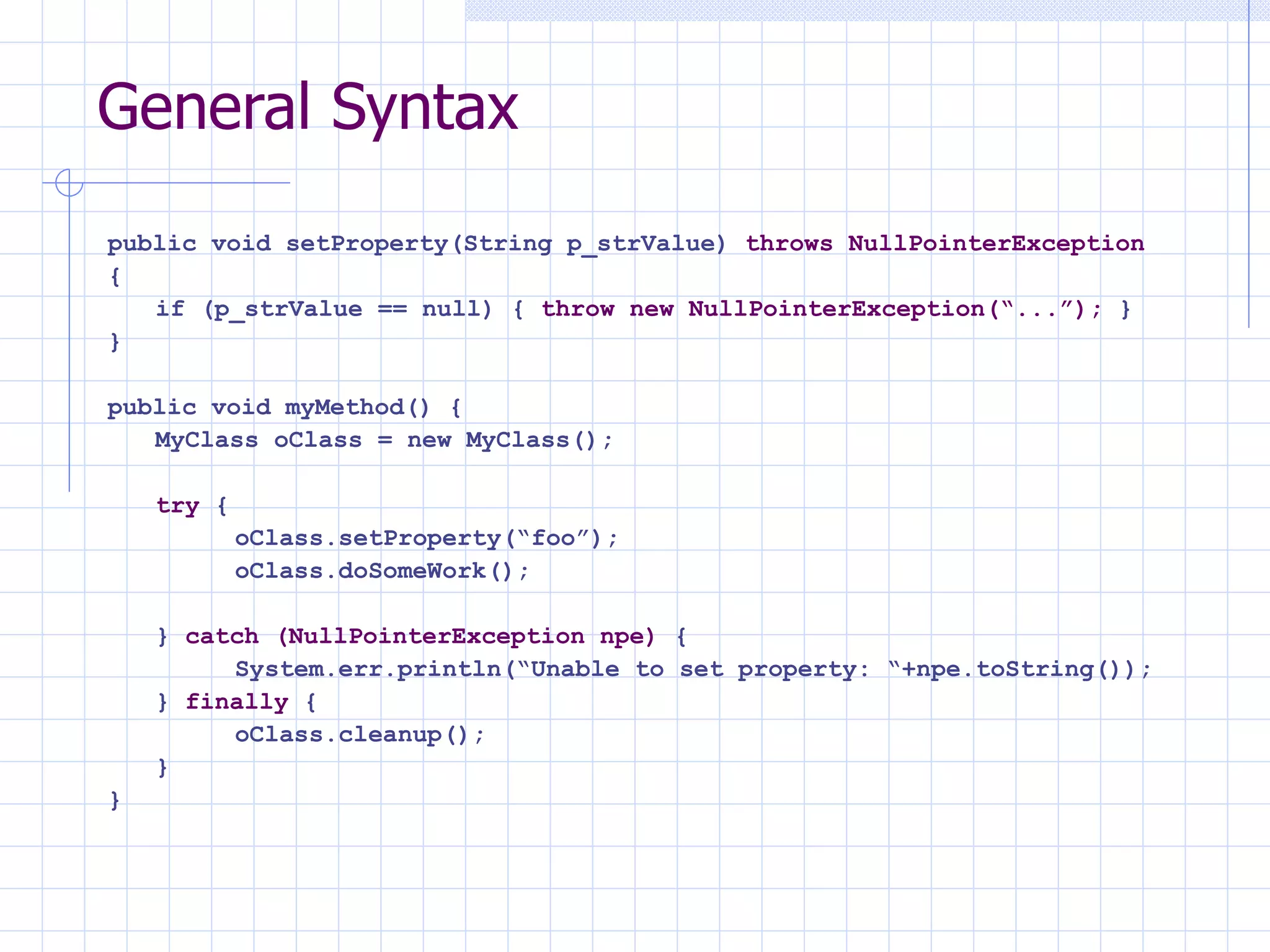This screenshot has height=952, width=1270.
Task: Click 'oClass.setProperty(“foo”);' line
Action: click(427, 539)
